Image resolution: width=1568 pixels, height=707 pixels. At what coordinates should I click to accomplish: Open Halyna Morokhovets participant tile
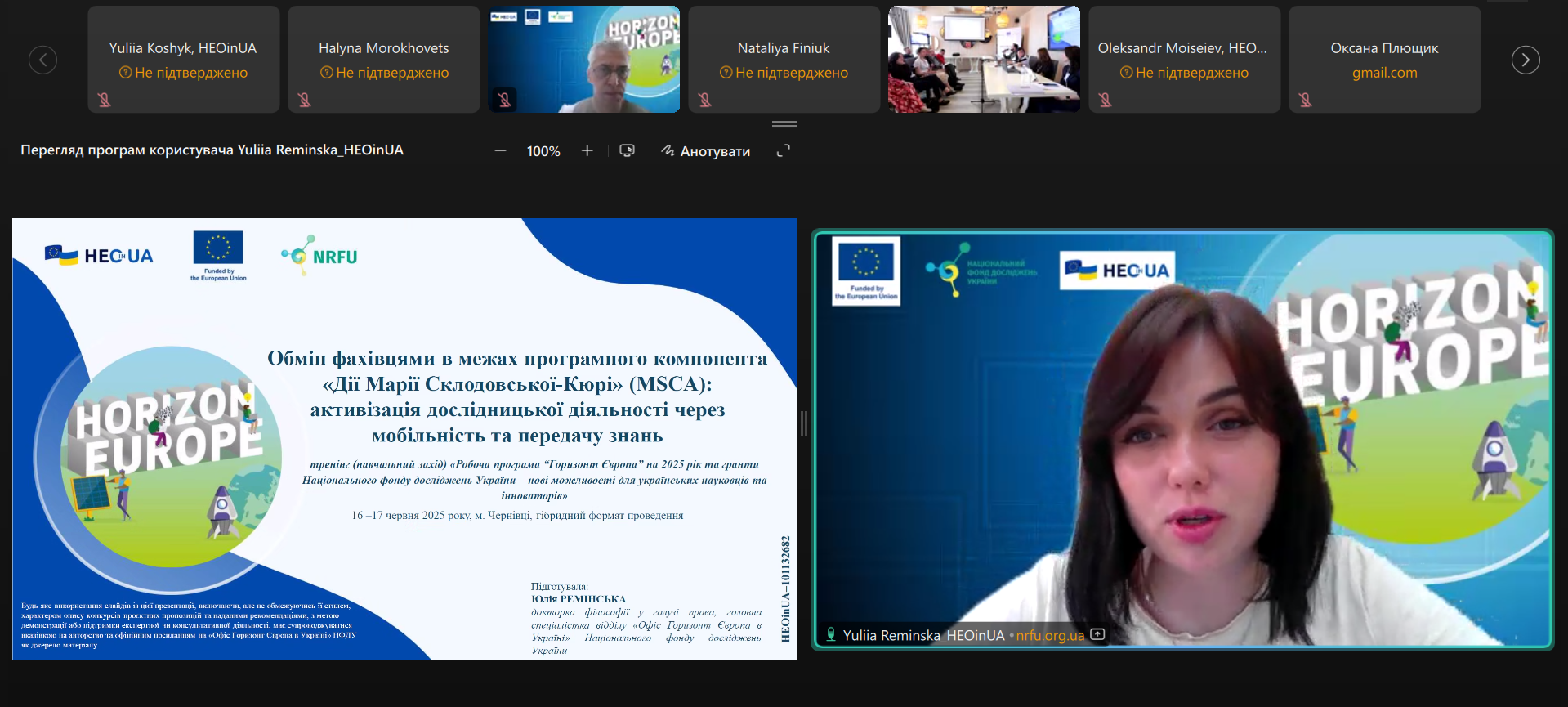[x=384, y=59]
